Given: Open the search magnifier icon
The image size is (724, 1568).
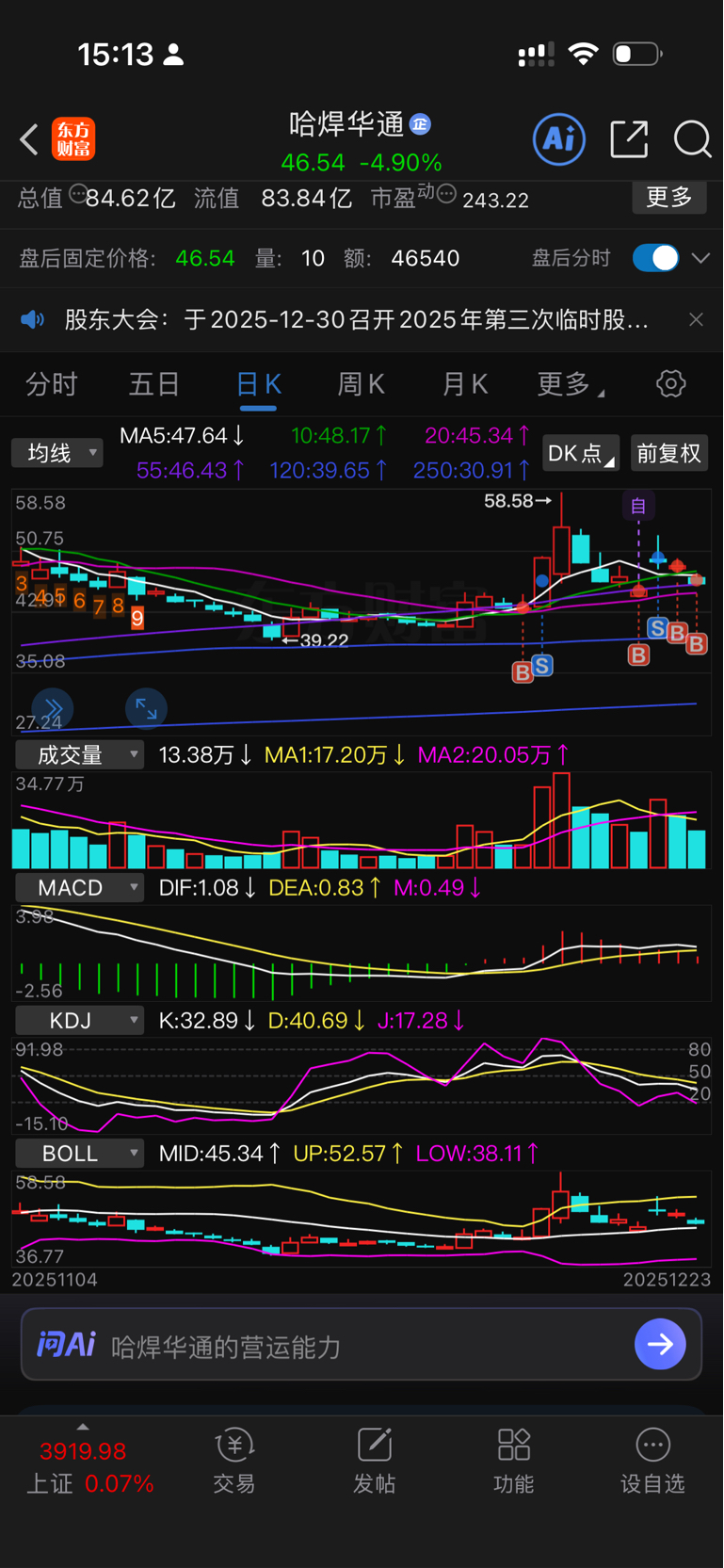Looking at the screenshot, I should click(692, 139).
